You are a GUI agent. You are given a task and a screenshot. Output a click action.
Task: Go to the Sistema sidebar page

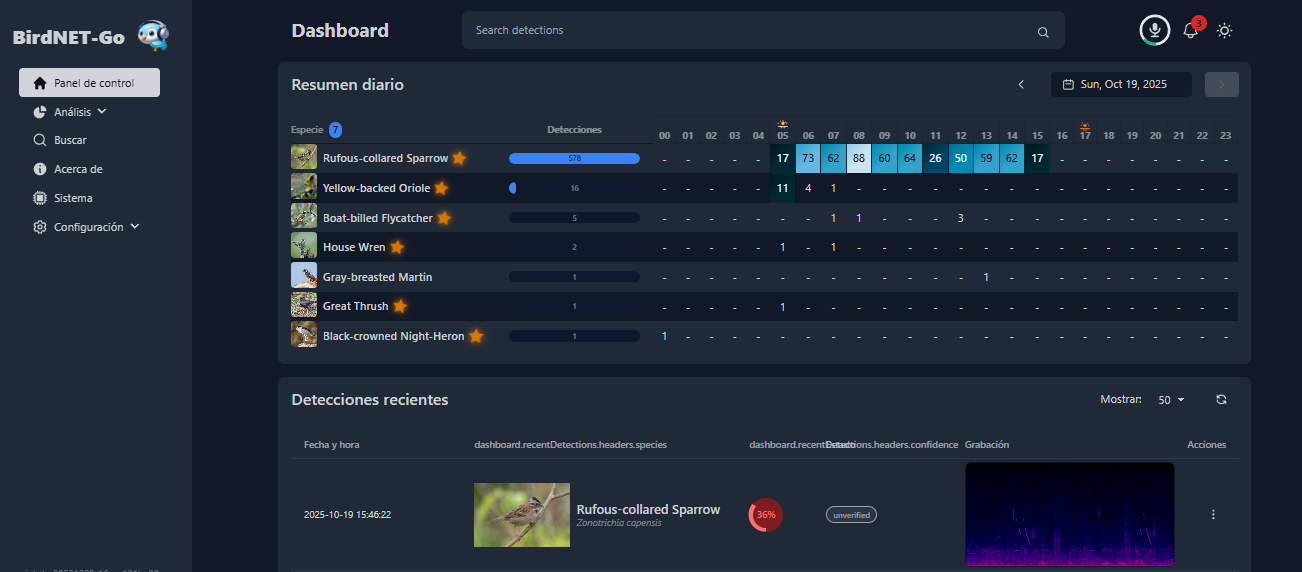click(x=73, y=198)
